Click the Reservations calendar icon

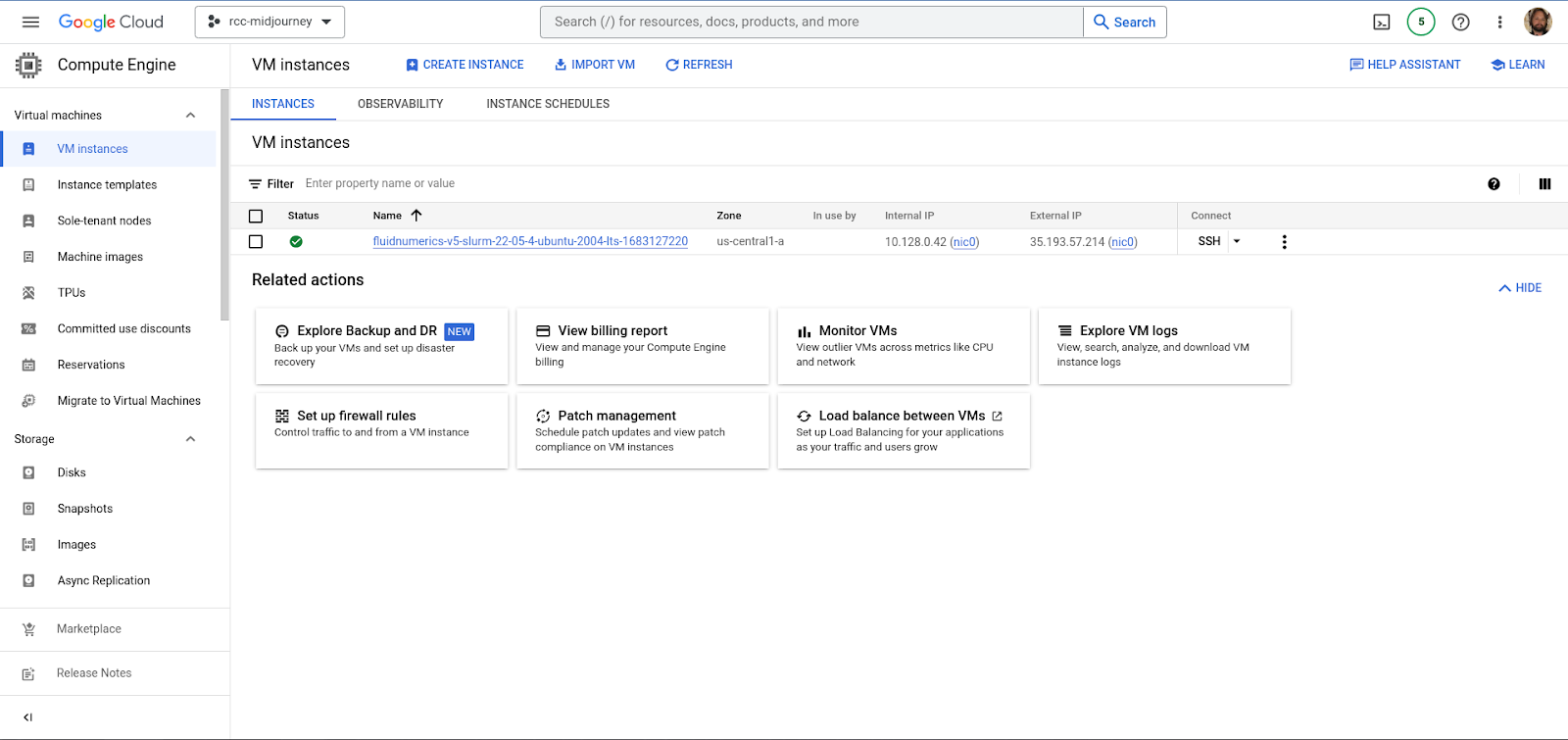tap(28, 365)
